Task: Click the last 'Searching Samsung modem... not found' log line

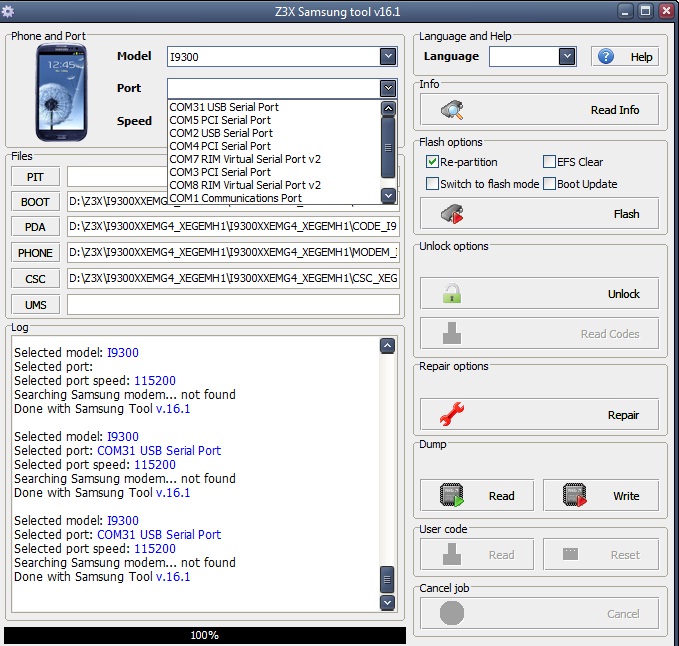Action: click(125, 562)
